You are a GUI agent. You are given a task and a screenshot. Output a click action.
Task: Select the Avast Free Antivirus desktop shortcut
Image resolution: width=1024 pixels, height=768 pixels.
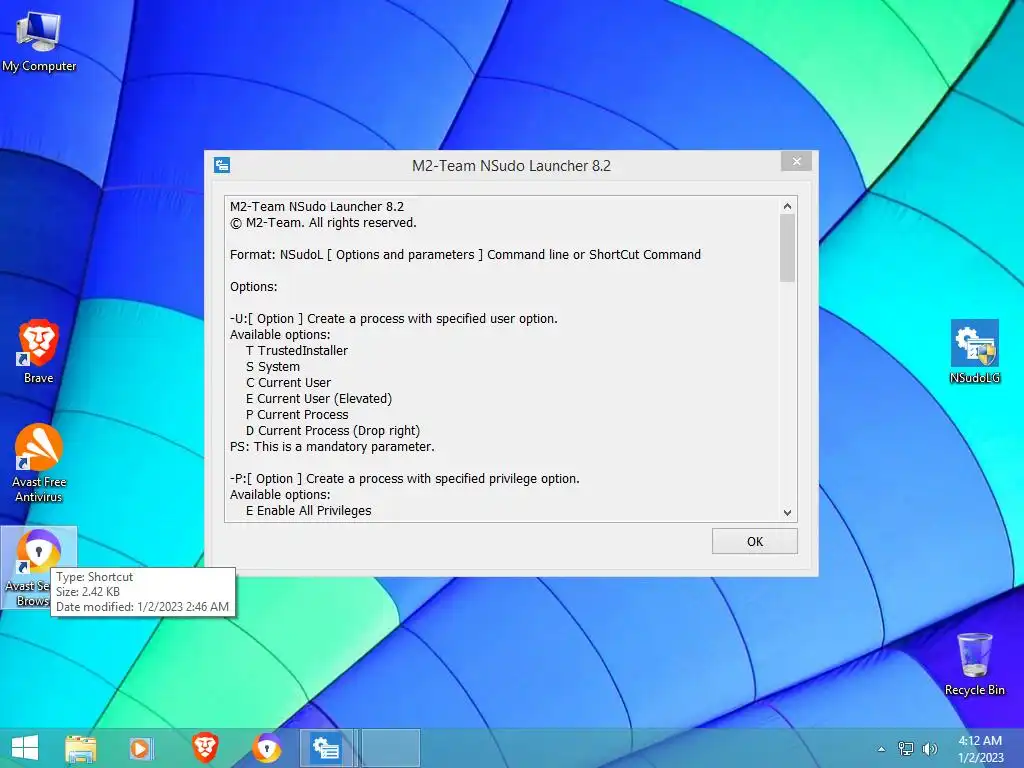pos(39,463)
